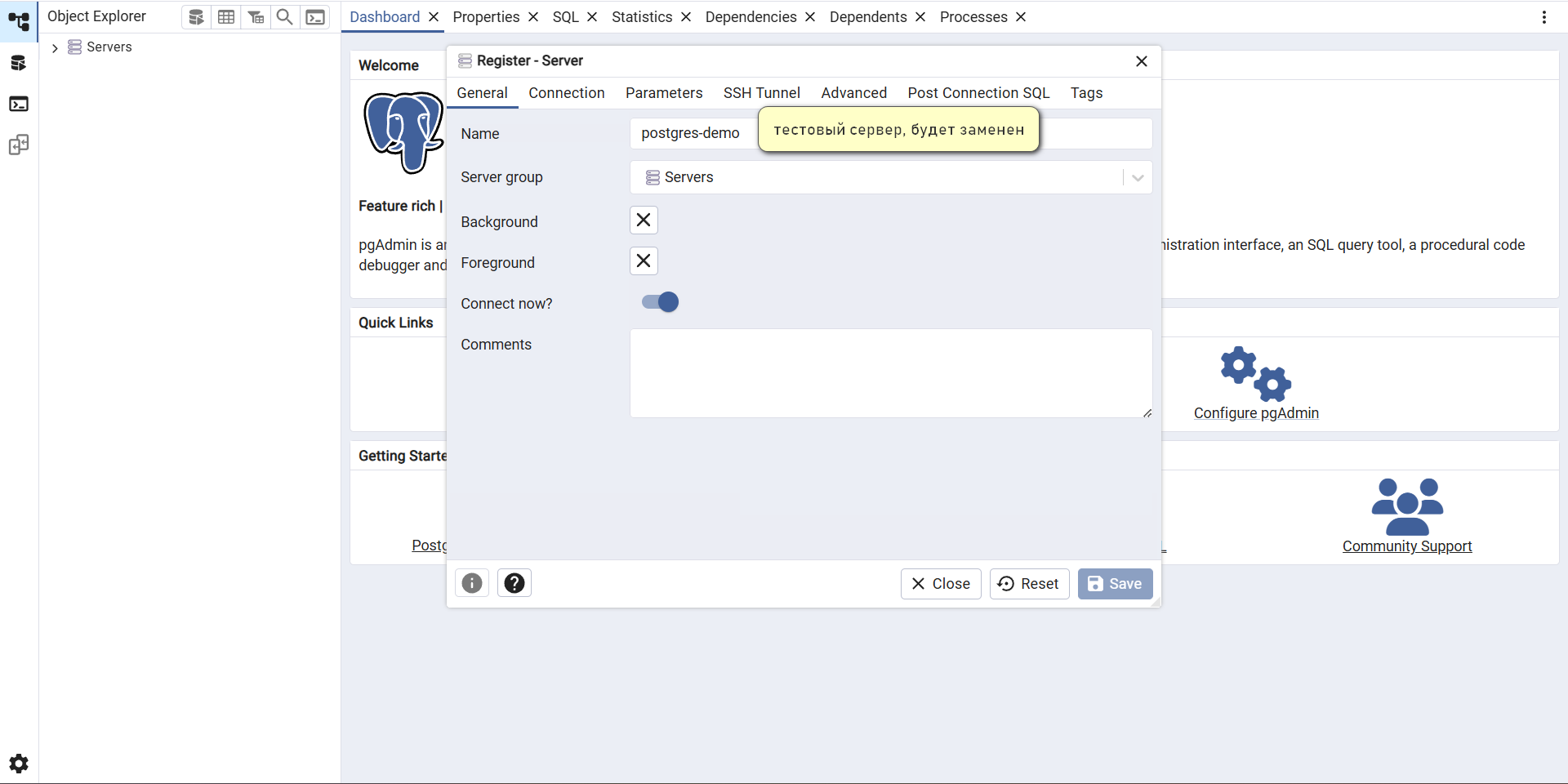Switch to the Post Connection SQL tab
Viewport: 1568px width, 784px height.
tap(978, 93)
